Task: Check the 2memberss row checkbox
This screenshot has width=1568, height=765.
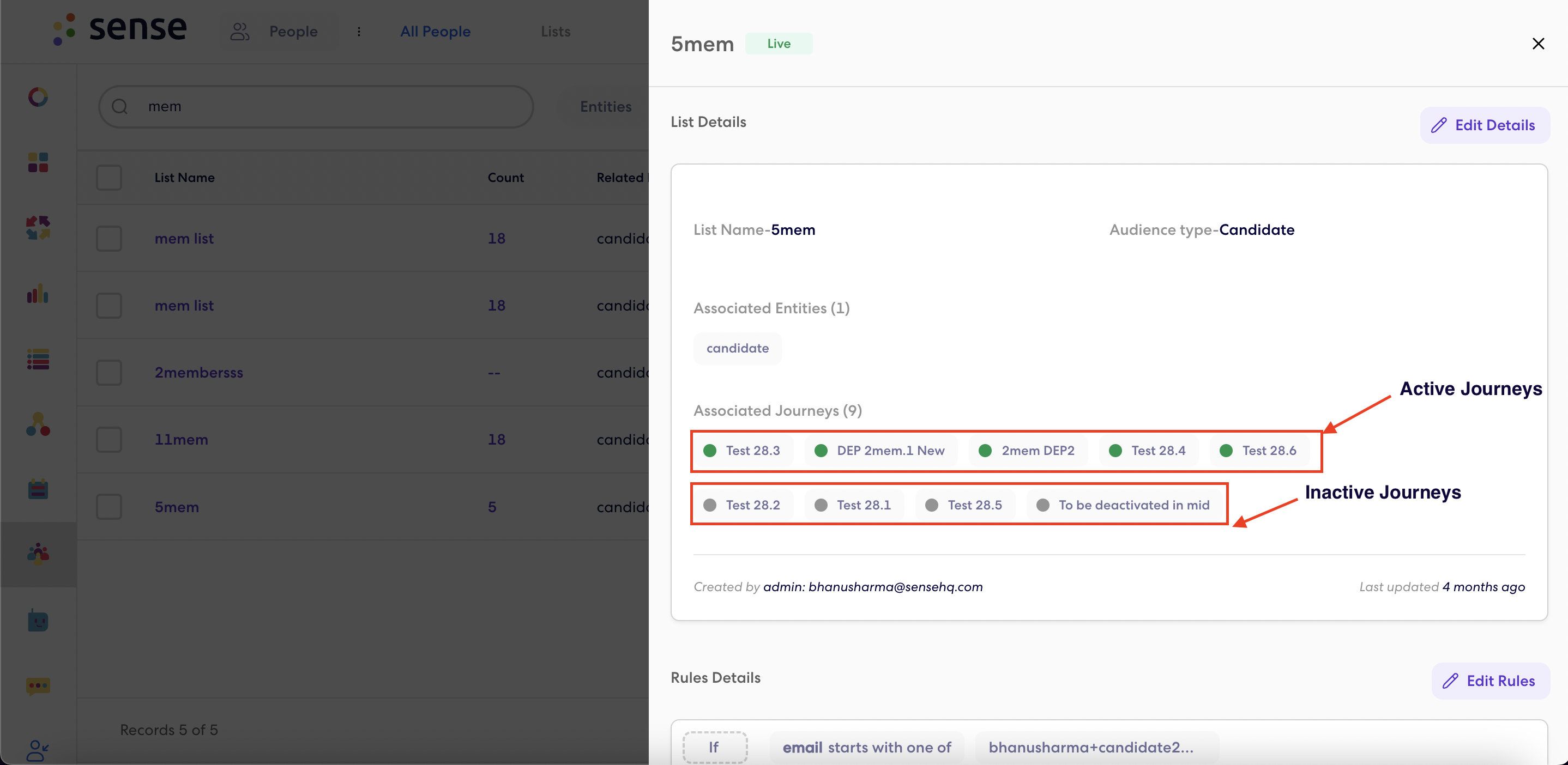Action: 109,372
